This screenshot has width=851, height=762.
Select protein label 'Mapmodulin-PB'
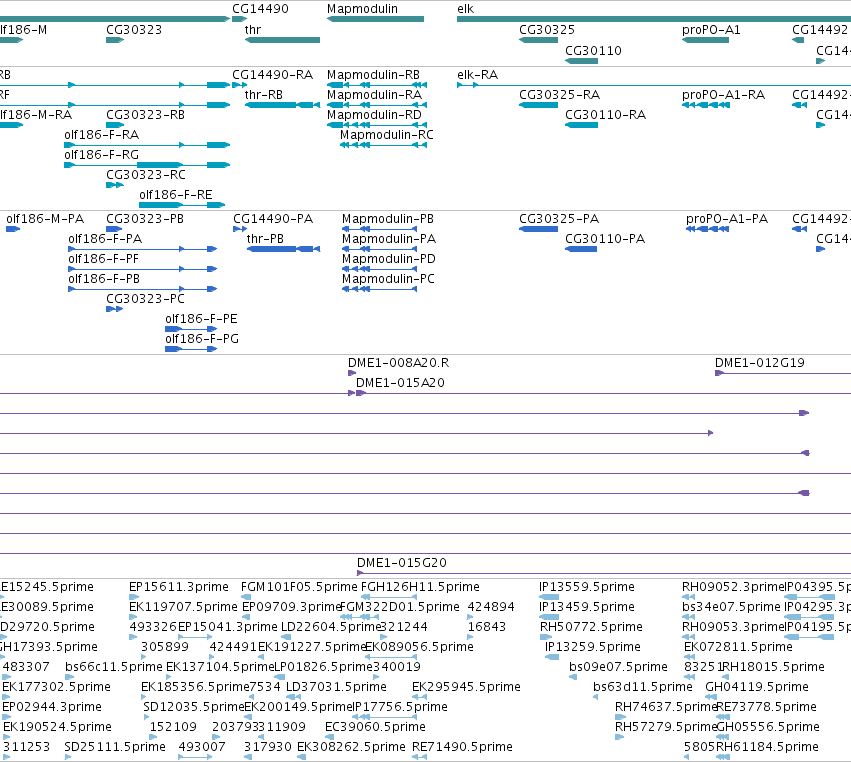(388, 219)
